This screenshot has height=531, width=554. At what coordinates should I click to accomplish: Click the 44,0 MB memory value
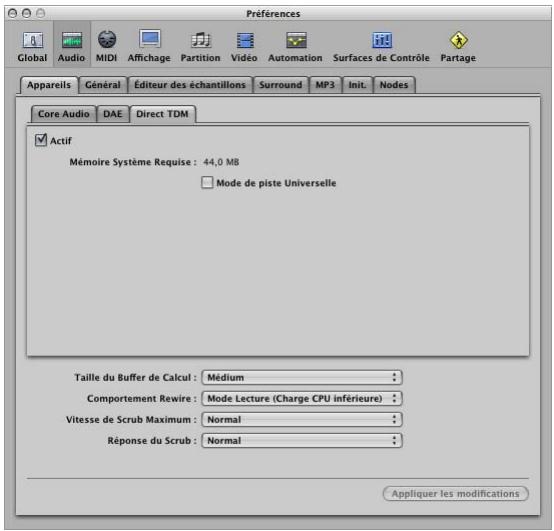pos(221,162)
